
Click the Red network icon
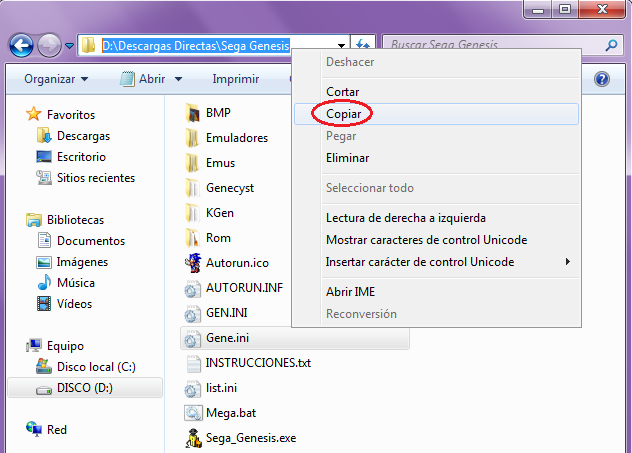point(34,430)
